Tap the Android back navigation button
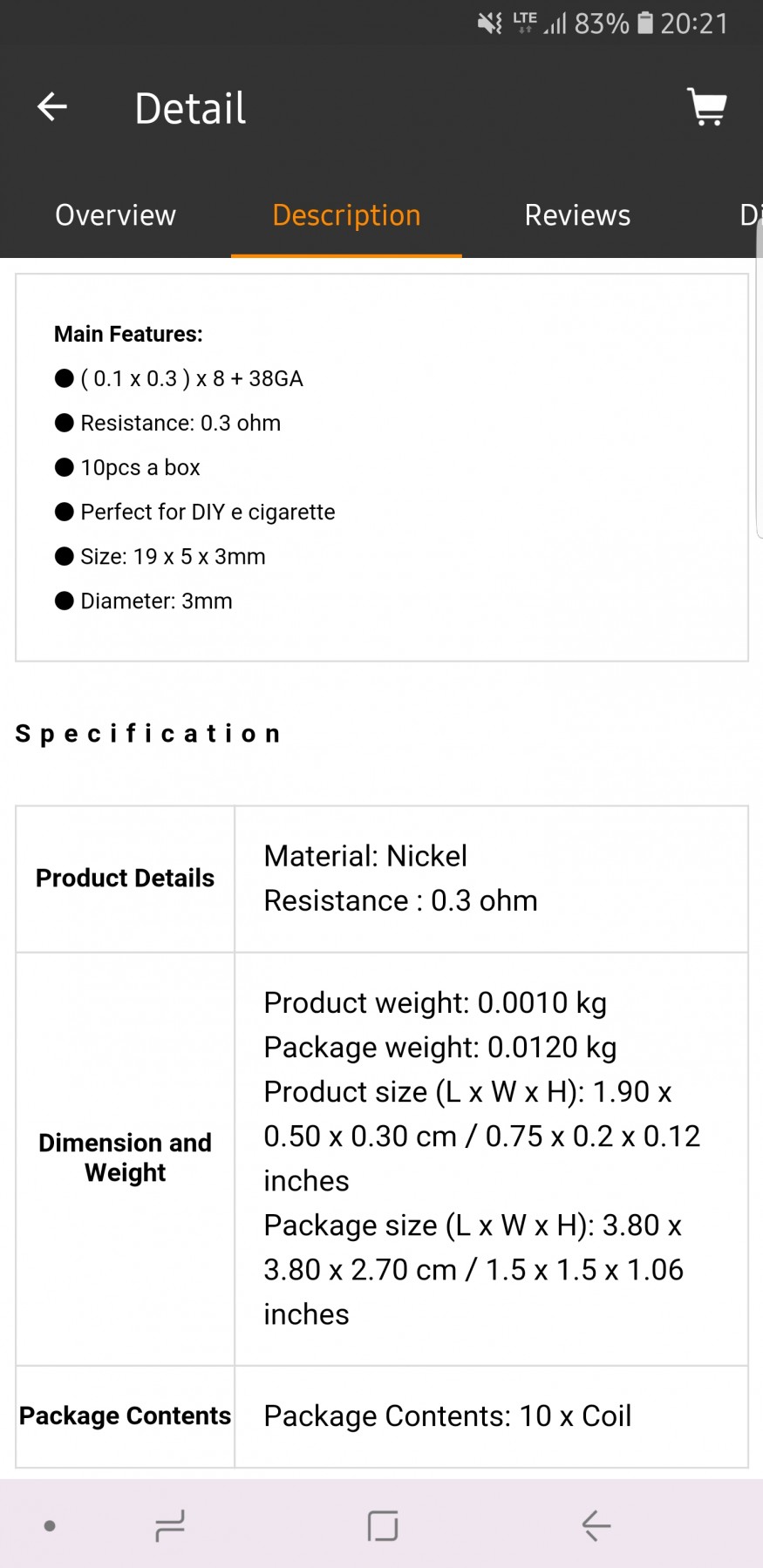The height and width of the screenshot is (1568, 763). point(596,1525)
